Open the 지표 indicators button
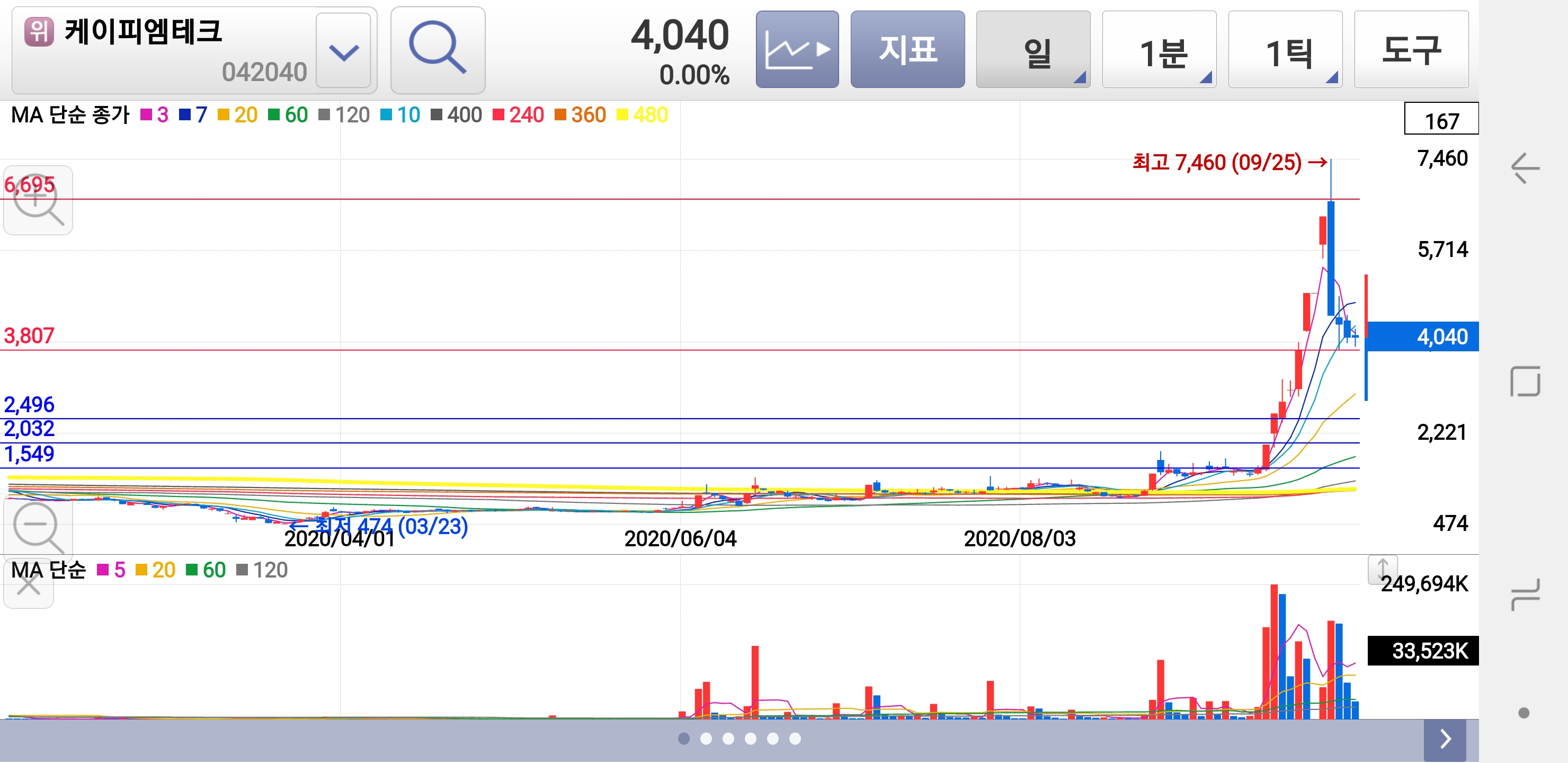The image size is (1568, 763). [907, 49]
